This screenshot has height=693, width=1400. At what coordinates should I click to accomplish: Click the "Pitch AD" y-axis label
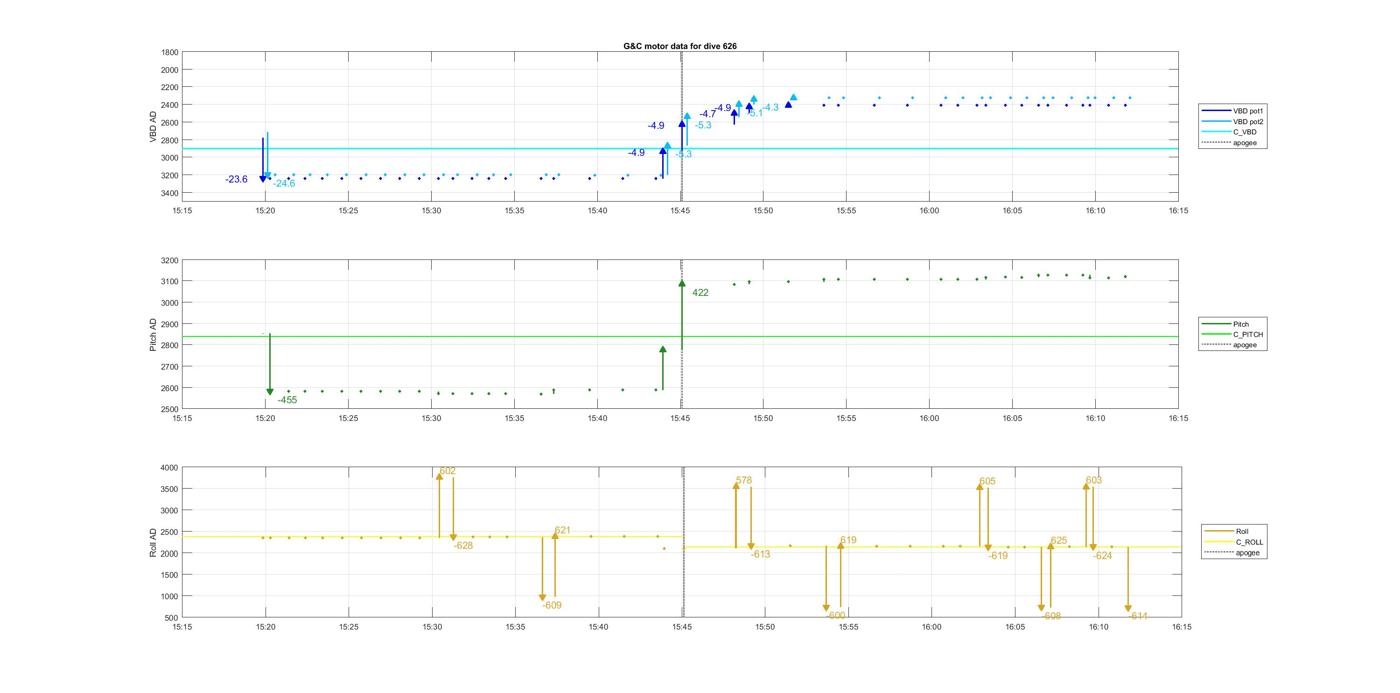pyautogui.click(x=153, y=334)
